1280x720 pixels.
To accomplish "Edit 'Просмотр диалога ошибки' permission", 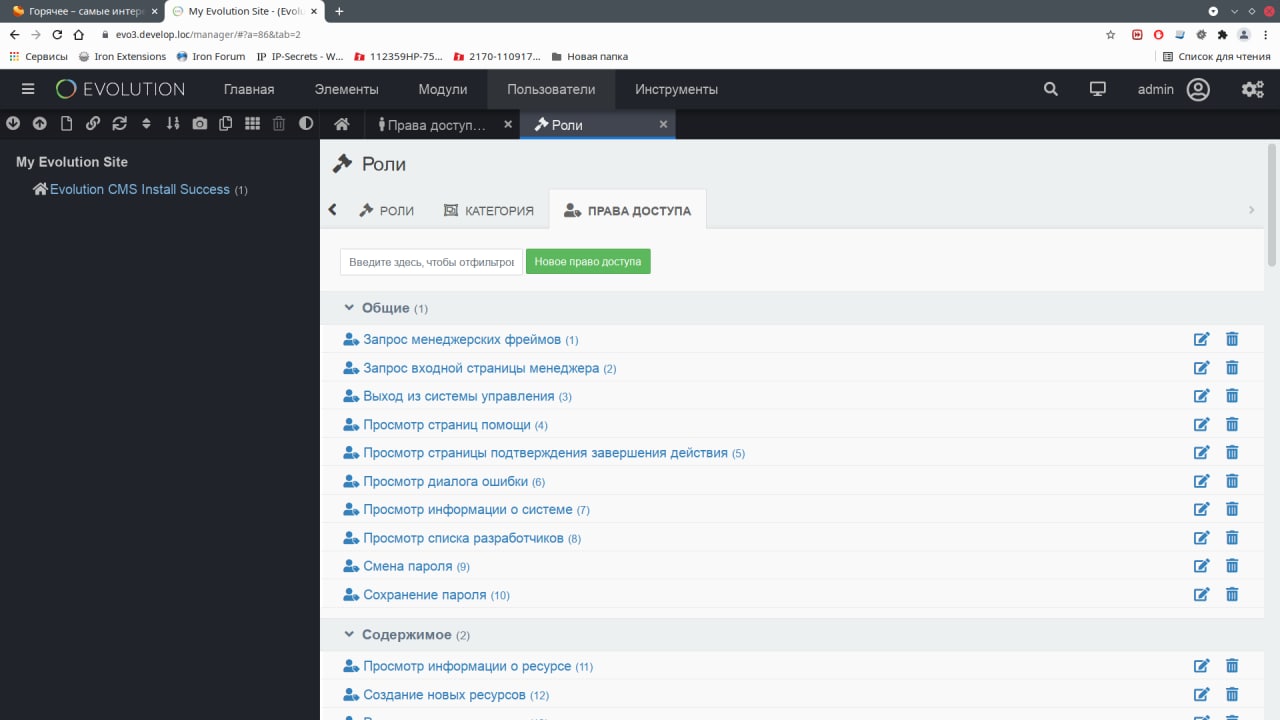I will coord(1202,481).
